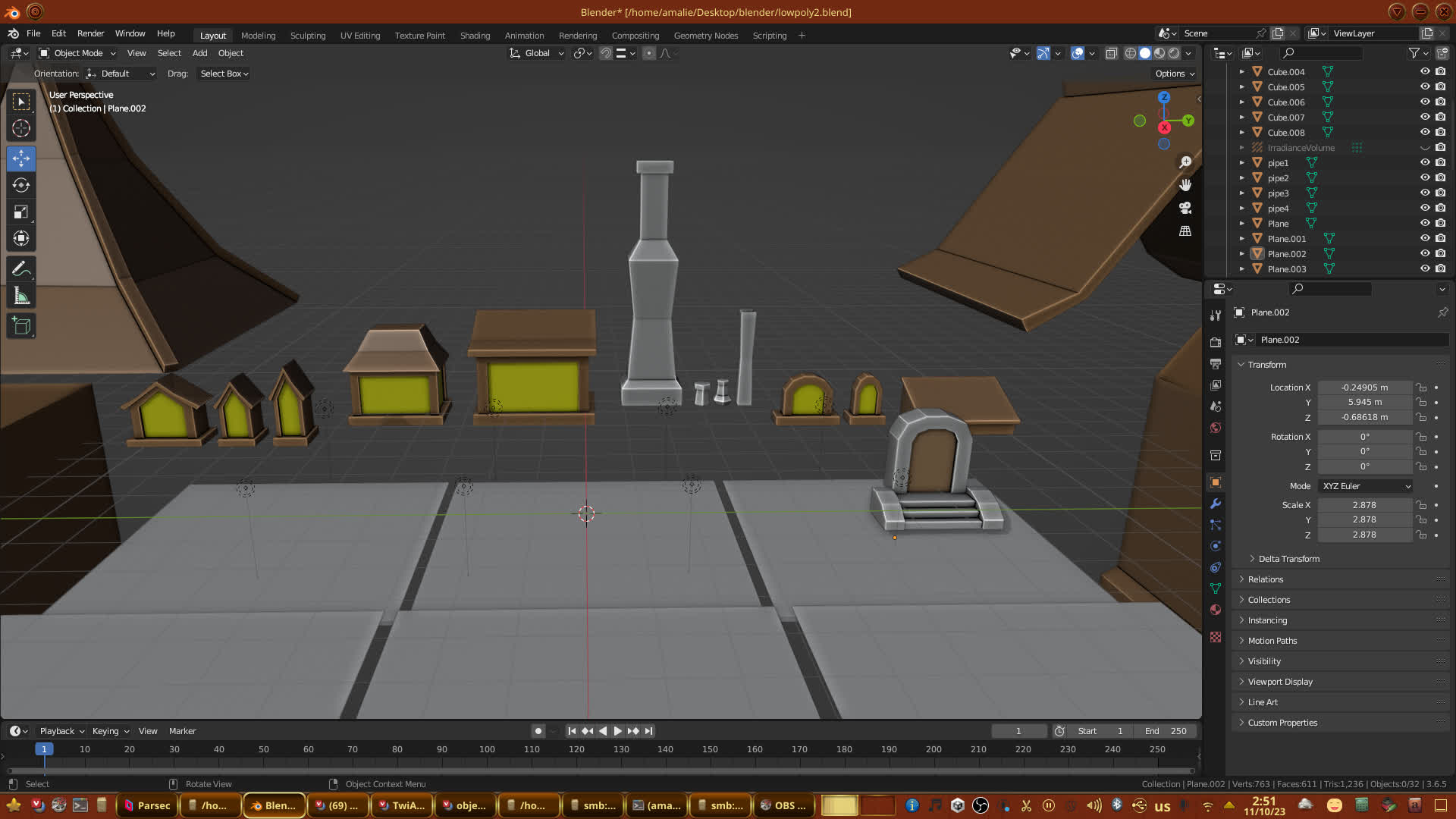This screenshot has height=819, width=1456.
Task: Select the Scale tool
Action: click(21, 212)
